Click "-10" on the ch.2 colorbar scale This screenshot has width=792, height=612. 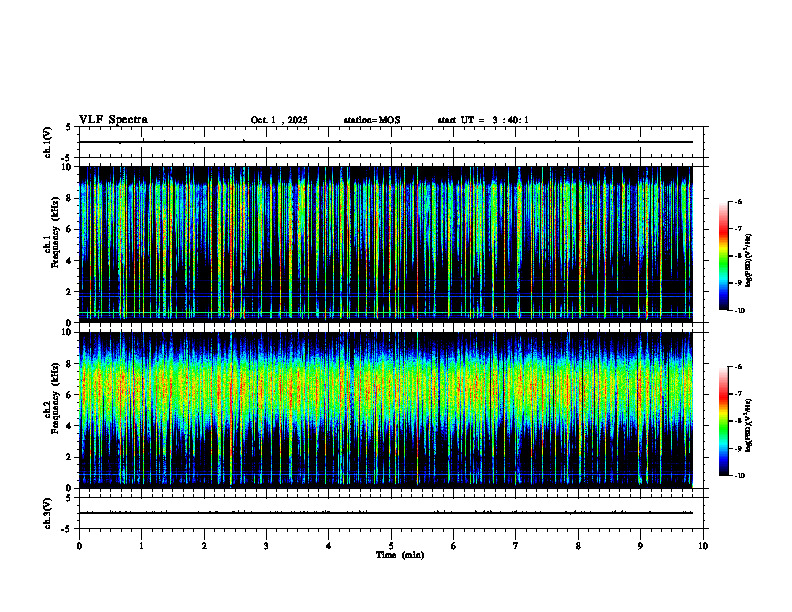point(739,476)
